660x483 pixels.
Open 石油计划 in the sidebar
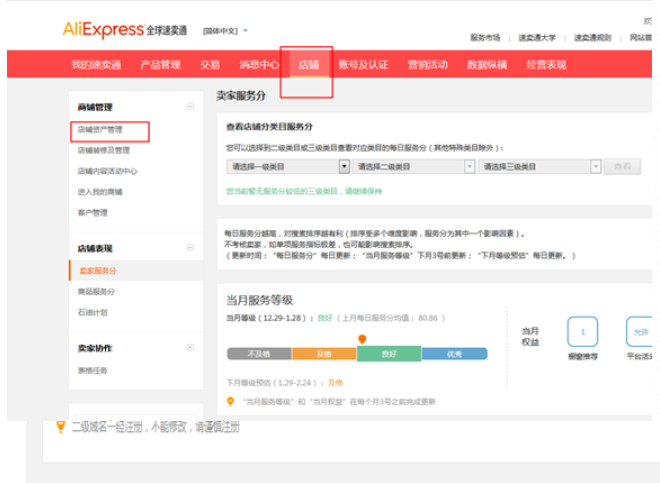93,312
